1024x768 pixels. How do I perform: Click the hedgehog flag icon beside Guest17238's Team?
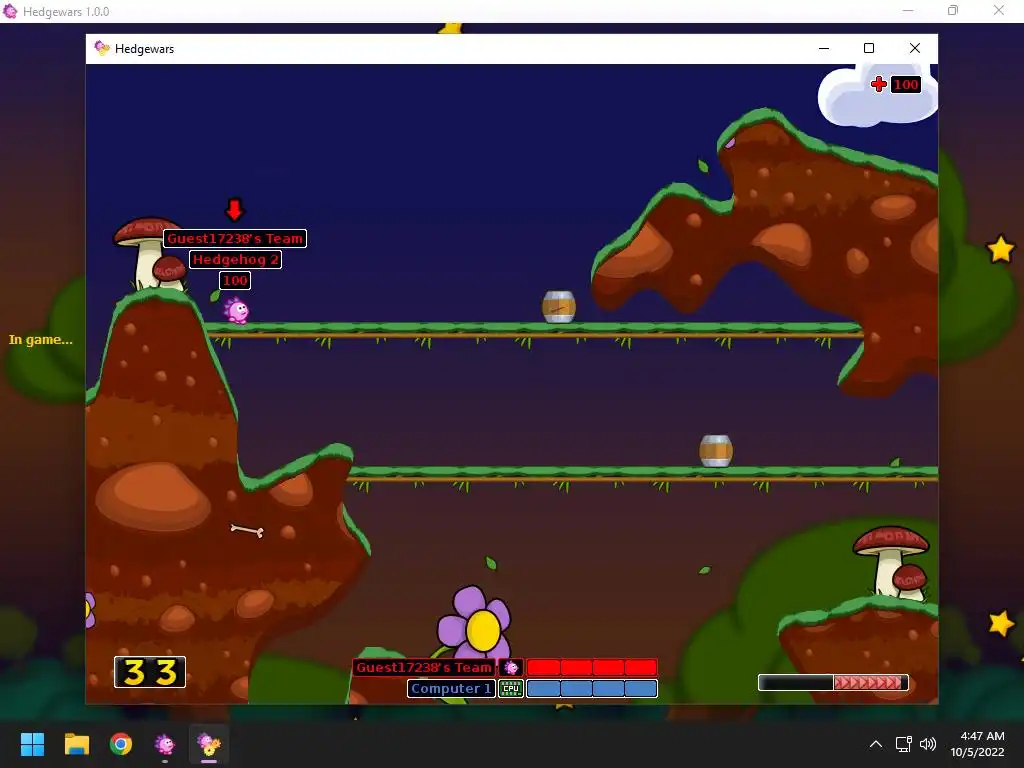tap(511, 667)
